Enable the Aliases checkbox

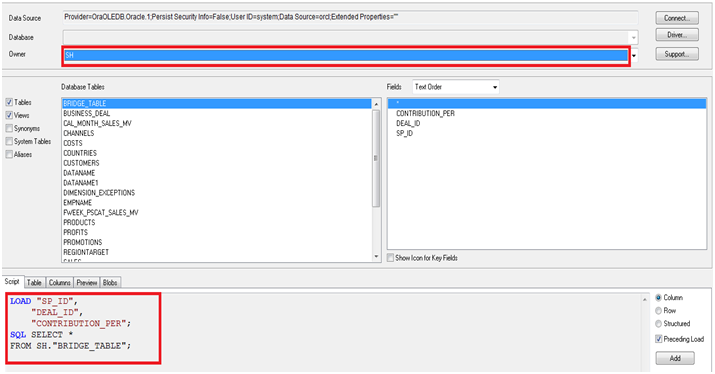[9, 155]
